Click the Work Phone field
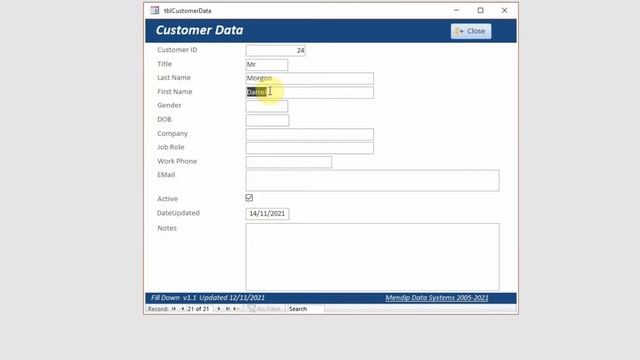The height and width of the screenshot is (360, 640). point(289,162)
